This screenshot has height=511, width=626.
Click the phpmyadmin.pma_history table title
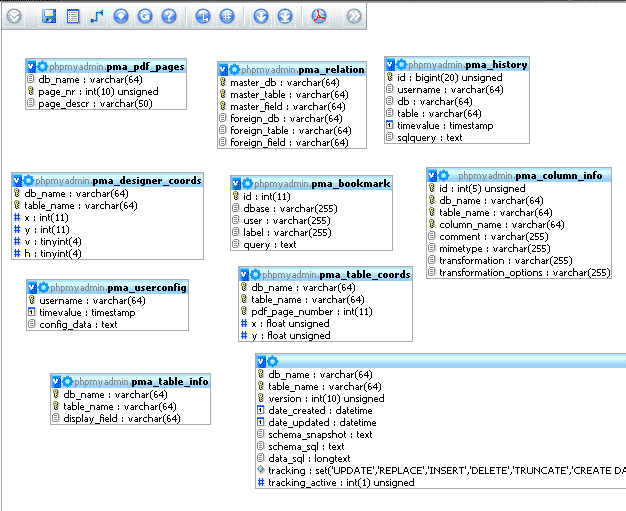[x=468, y=65]
